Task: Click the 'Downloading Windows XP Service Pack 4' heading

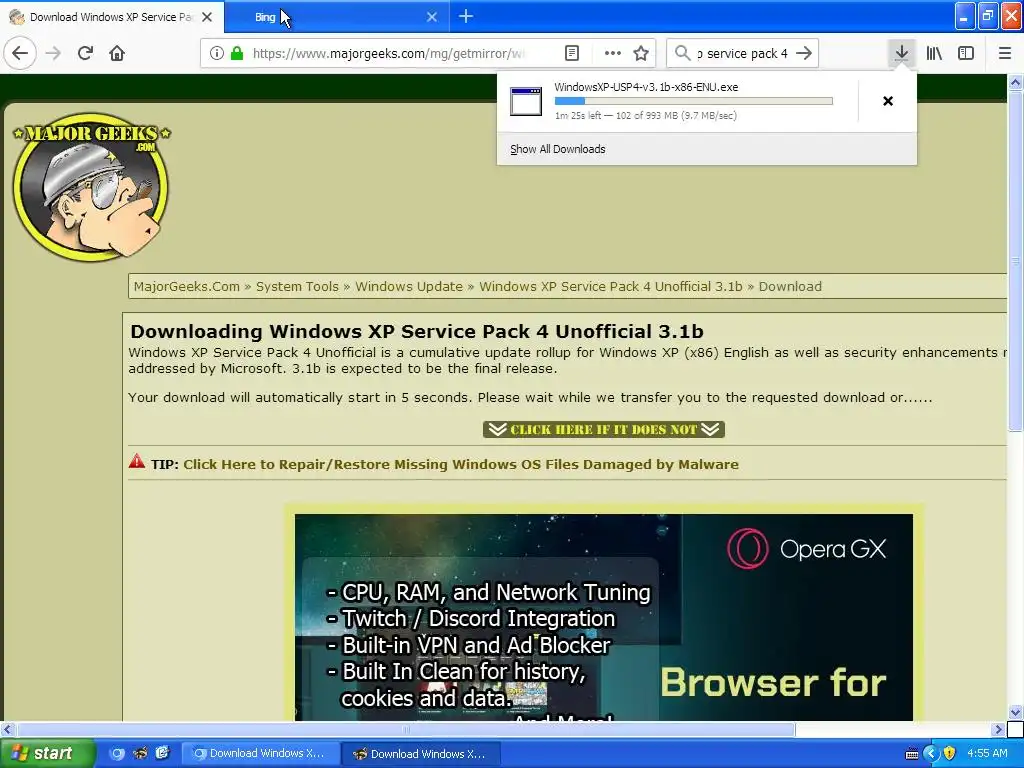Action: (416, 331)
